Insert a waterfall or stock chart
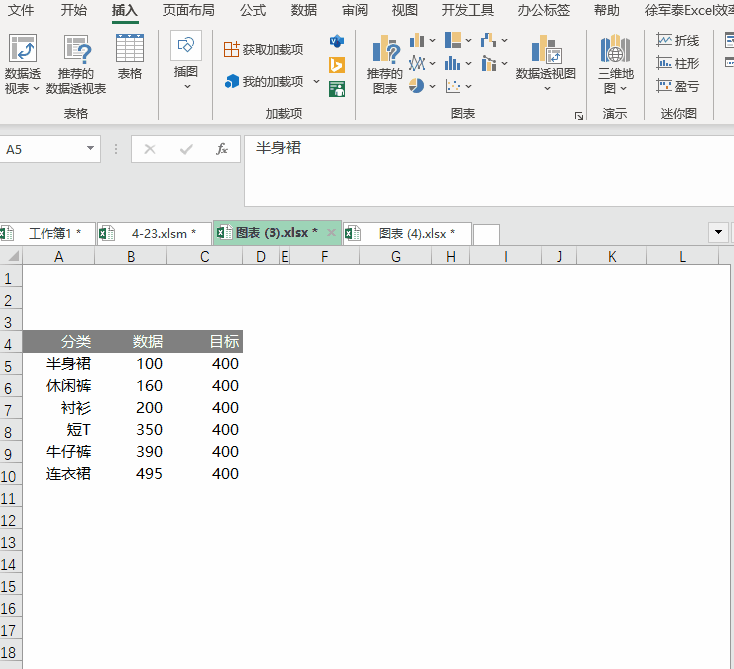This screenshot has width=734, height=669. tap(488, 40)
